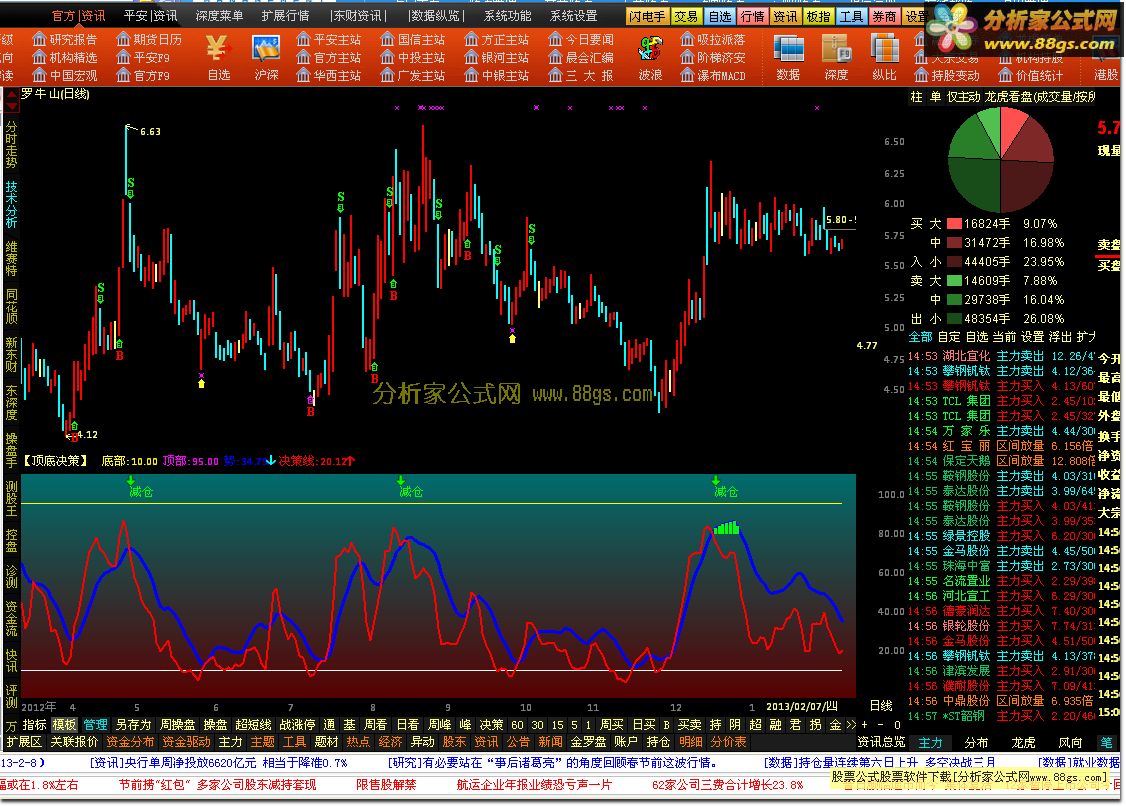
Task: Select the 技术分析 side tab
Action: tap(11, 205)
